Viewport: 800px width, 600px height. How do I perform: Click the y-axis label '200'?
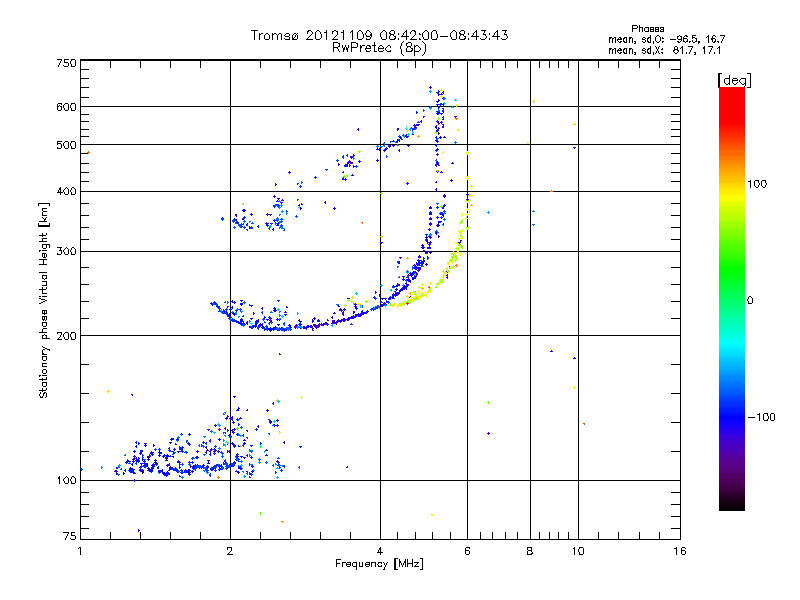pos(66,336)
